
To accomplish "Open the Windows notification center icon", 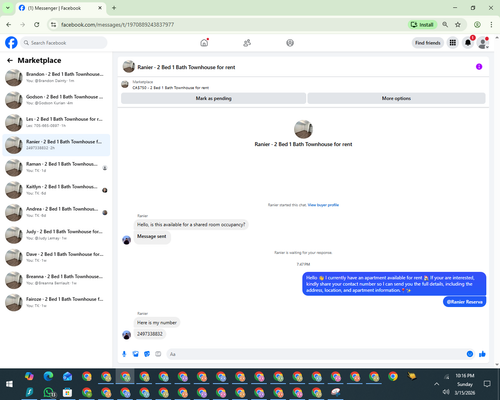I will [x=487, y=384].
